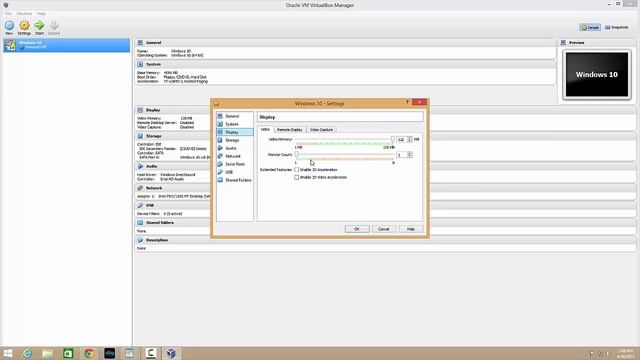Click the New machine toolbar icon

[9, 27]
